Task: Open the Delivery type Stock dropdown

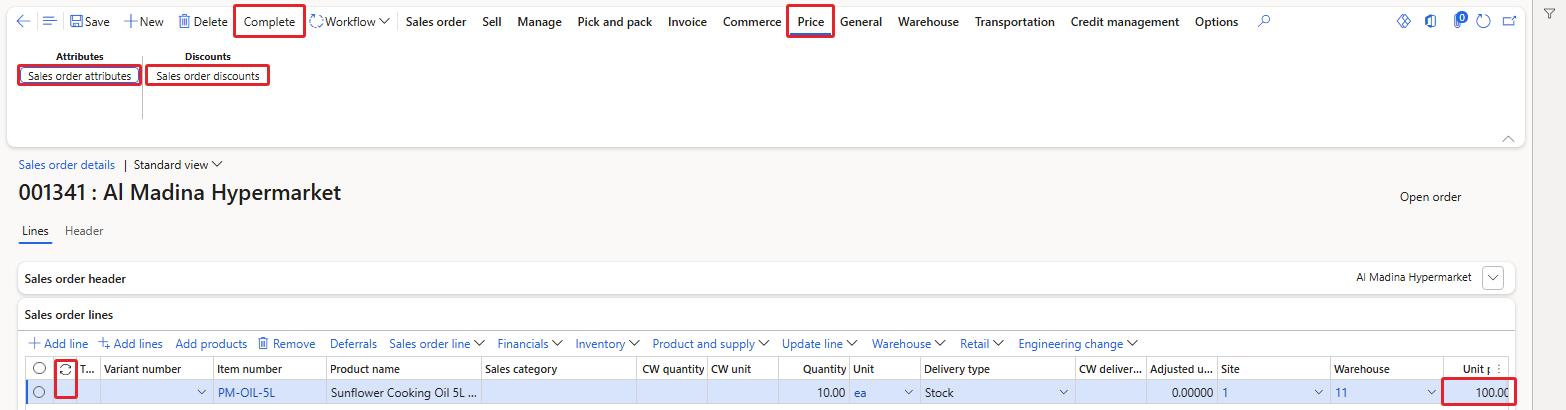Action: (1064, 393)
